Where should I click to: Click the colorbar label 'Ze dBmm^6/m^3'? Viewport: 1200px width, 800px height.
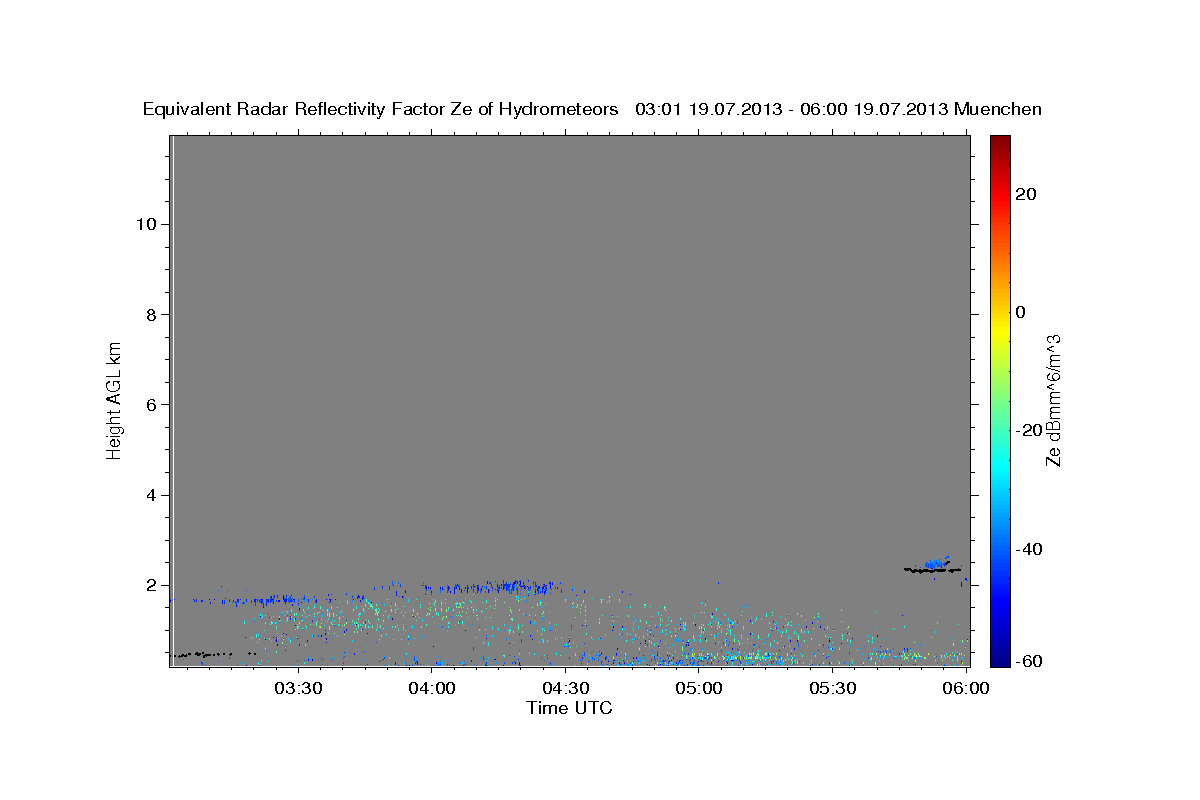click(x=1053, y=400)
